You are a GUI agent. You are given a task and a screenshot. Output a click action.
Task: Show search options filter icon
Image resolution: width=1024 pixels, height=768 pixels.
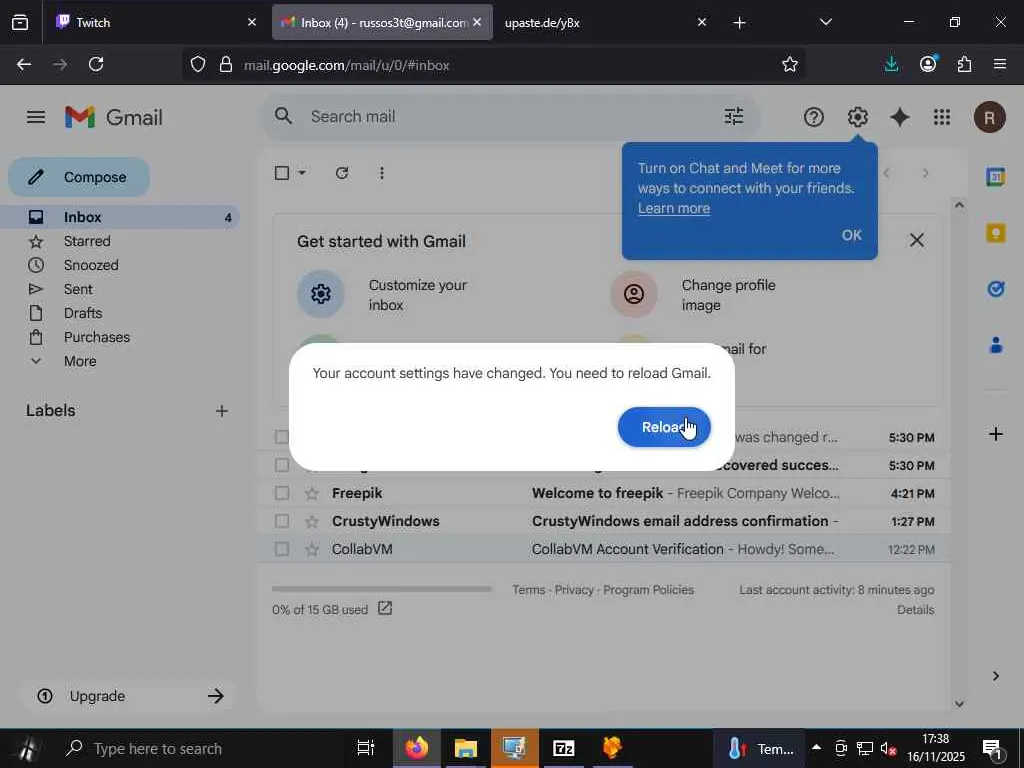click(x=733, y=116)
